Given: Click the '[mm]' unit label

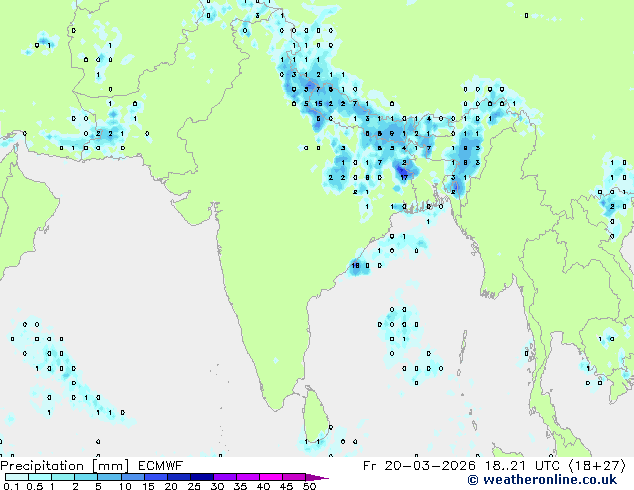Looking at the screenshot, I should [111, 466].
